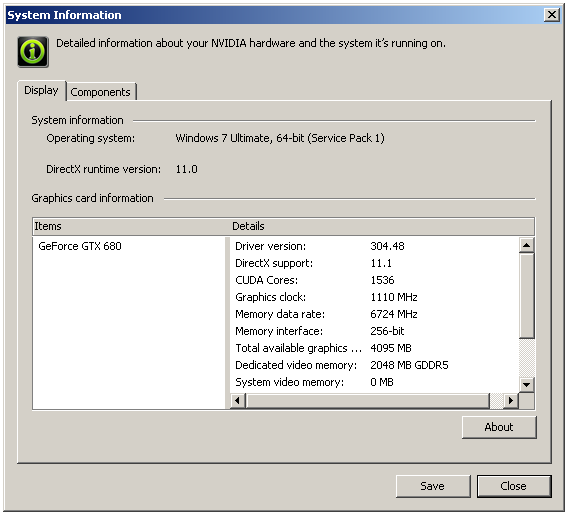
Task: Click the 11.1 DirectX support value
Action: click(381, 263)
